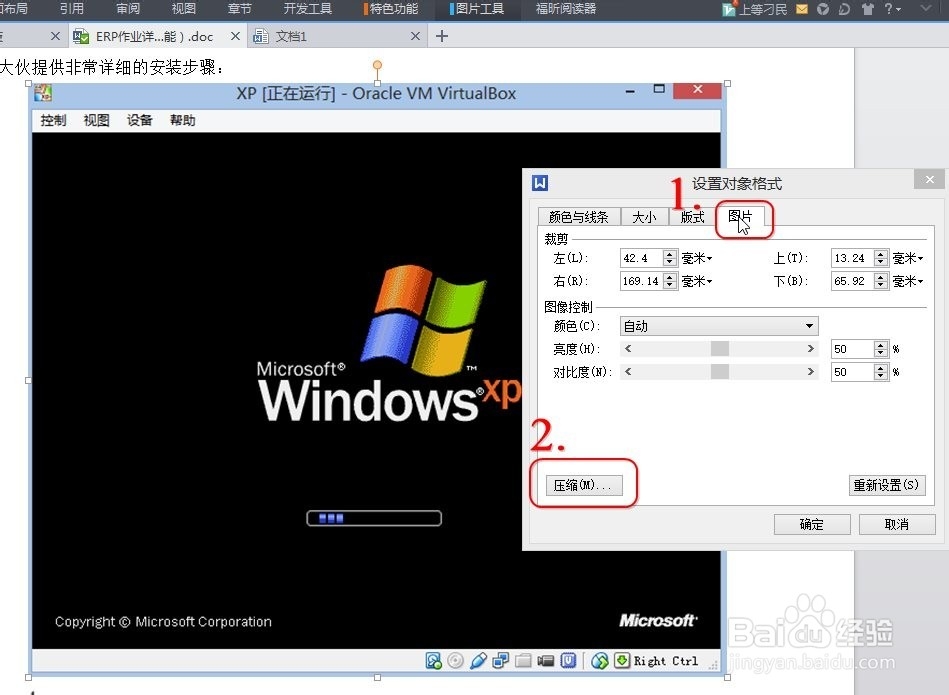Open the 审阅 ribbon tab
This screenshot has height=695, width=949.
click(x=128, y=9)
